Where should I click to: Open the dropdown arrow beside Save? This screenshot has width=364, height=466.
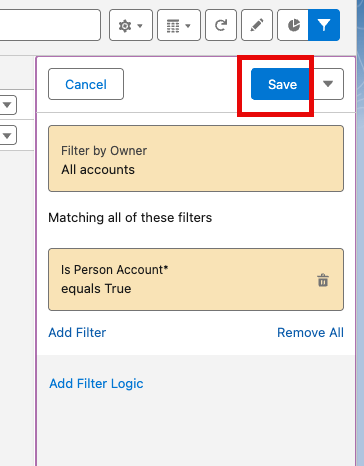328,84
